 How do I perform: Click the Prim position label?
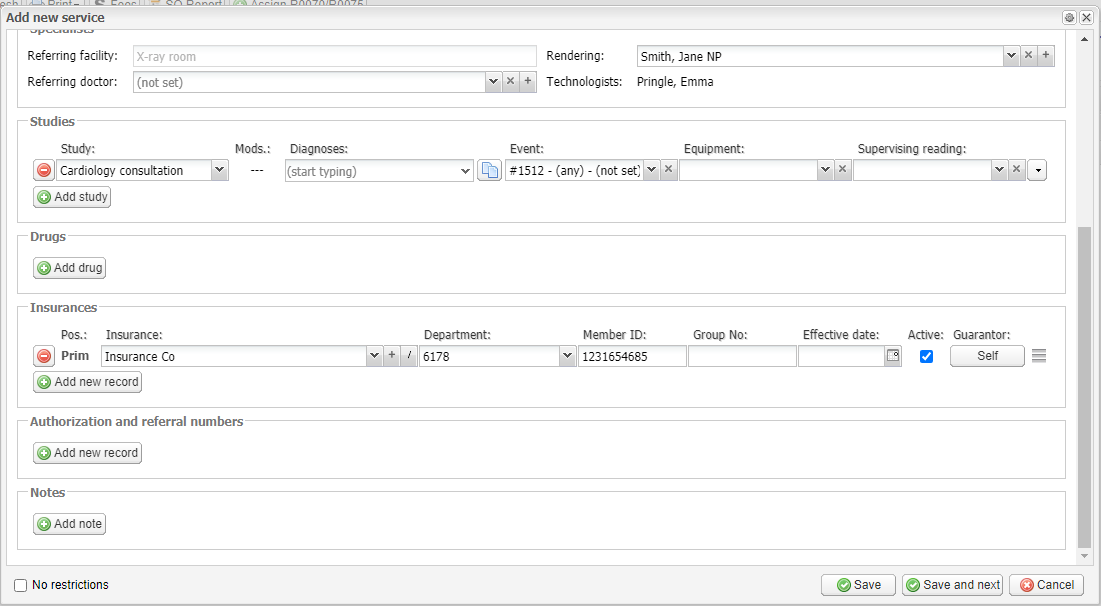click(x=74, y=355)
